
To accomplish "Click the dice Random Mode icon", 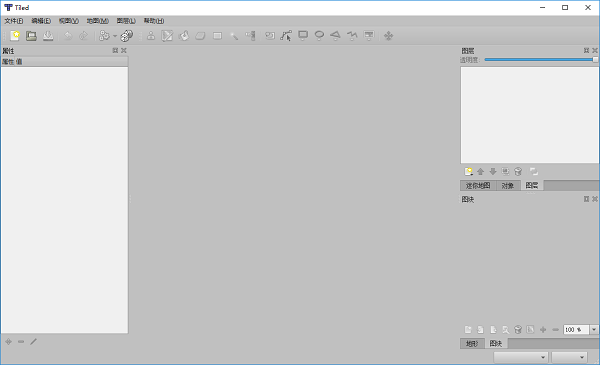I will [127, 36].
